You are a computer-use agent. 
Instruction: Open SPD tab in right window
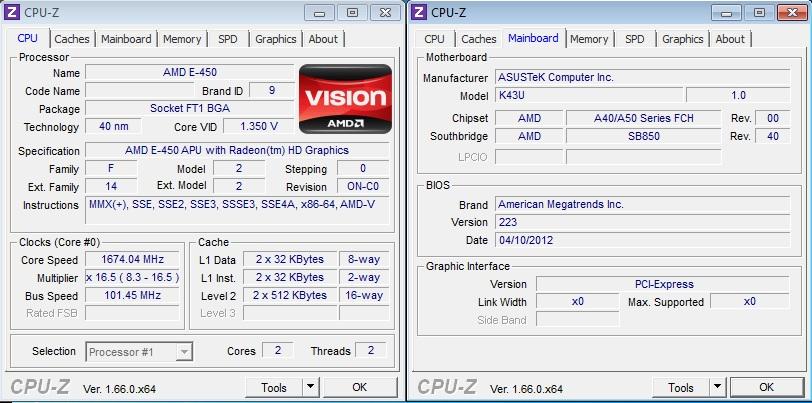pos(634,39)
